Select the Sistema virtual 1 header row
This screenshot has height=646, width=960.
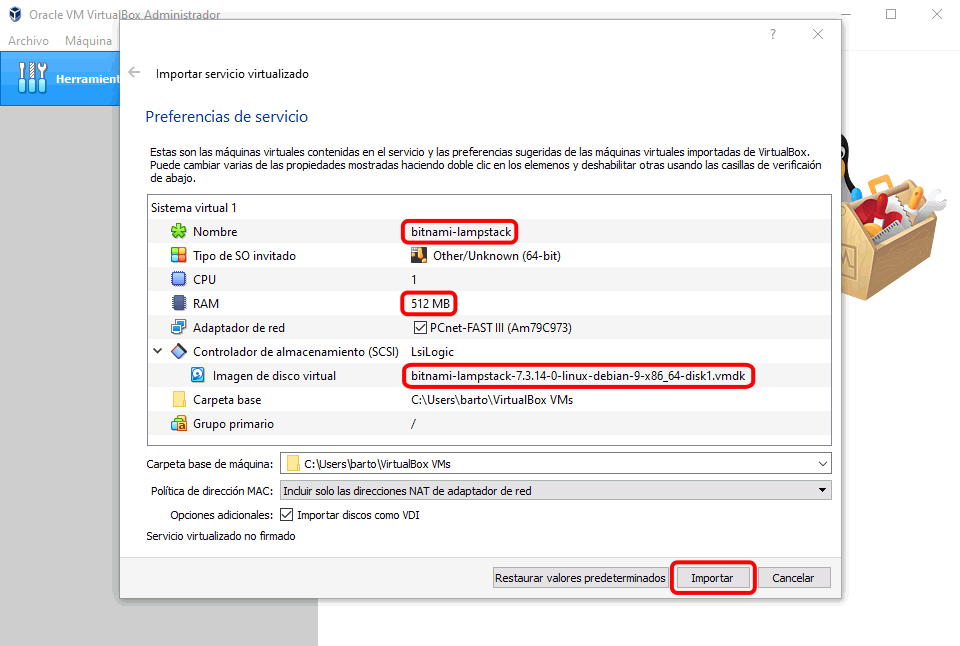489,208
